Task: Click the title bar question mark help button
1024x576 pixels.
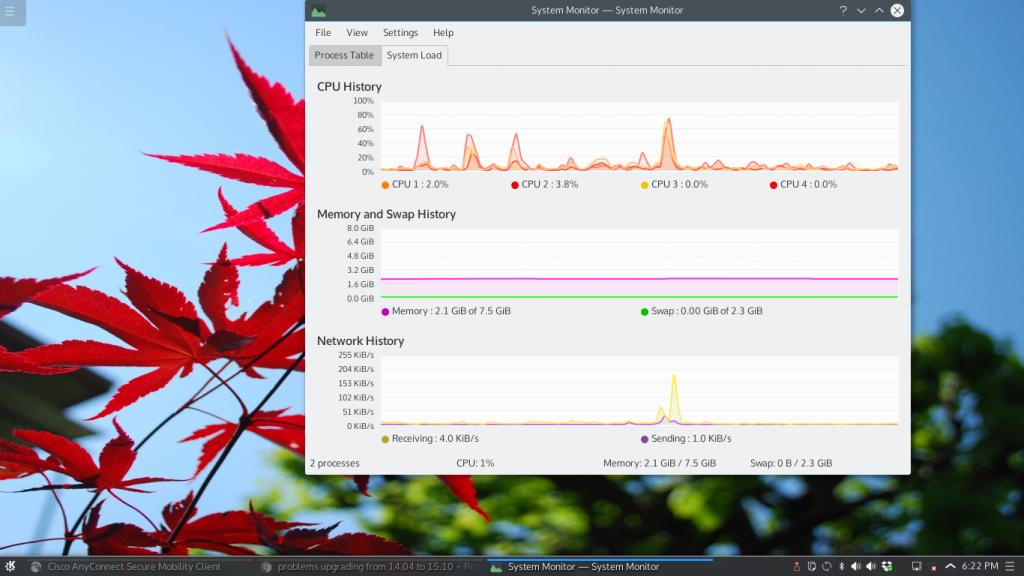Action: (x=843, y=10)
